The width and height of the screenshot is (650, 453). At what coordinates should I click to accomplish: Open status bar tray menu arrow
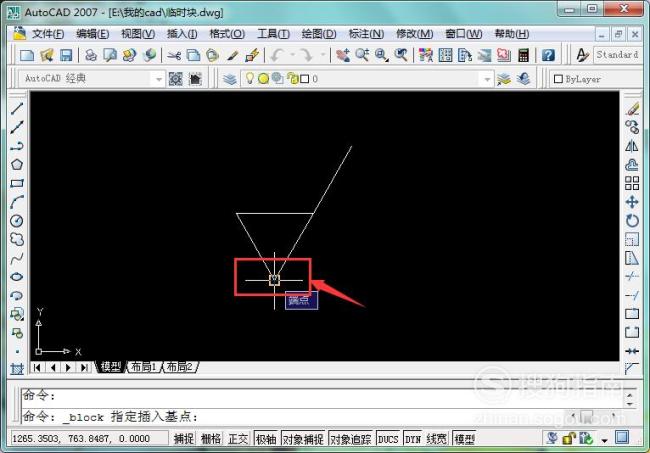tap(604, 440)
